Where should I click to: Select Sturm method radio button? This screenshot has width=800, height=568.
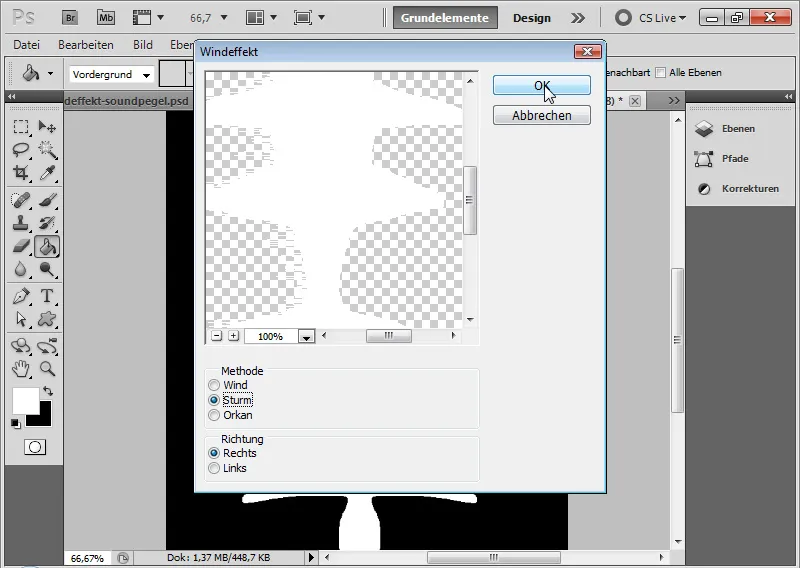pyautogui.click(x=214, y=400)
